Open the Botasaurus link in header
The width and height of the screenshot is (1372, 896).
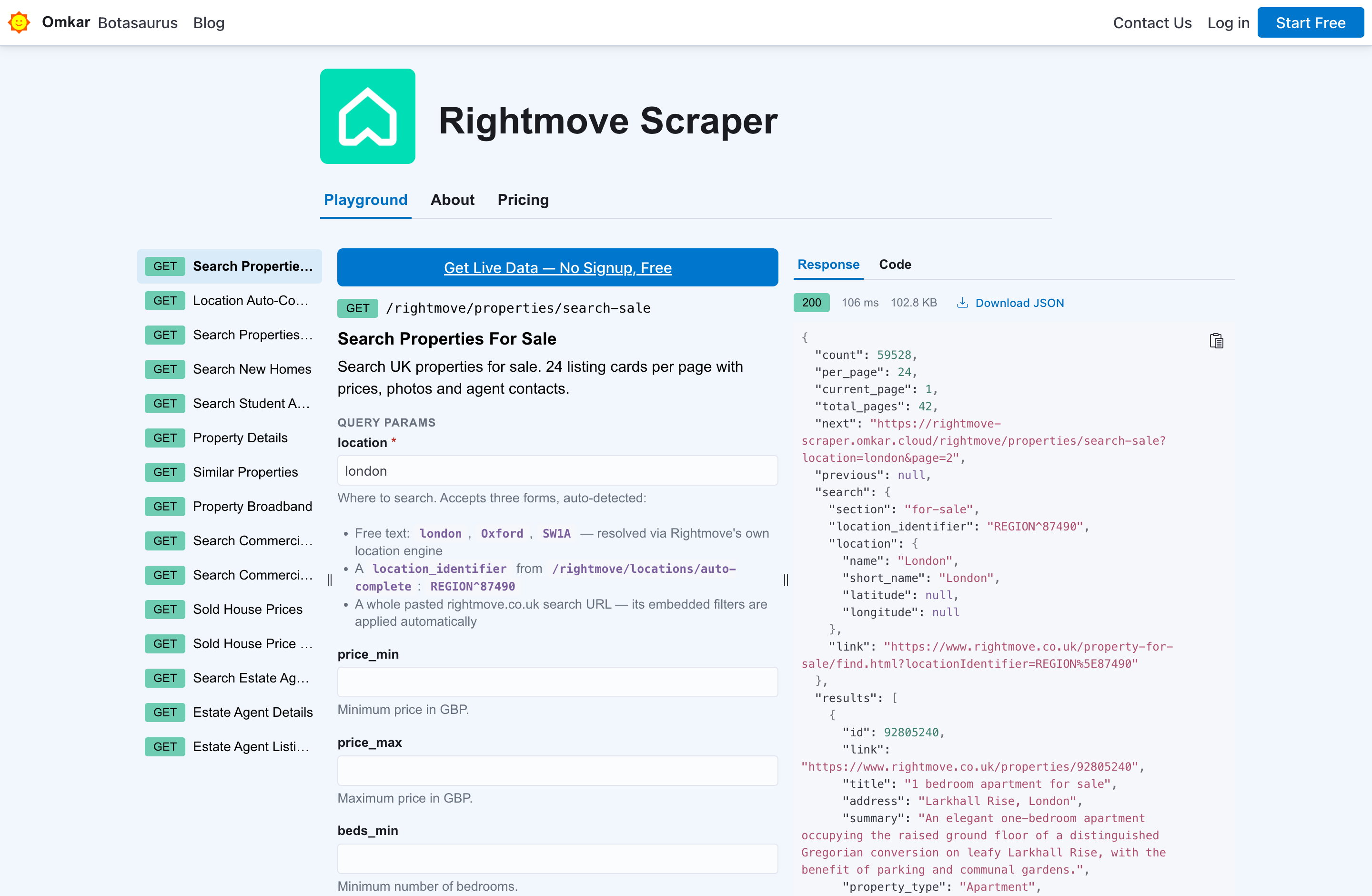138,22
